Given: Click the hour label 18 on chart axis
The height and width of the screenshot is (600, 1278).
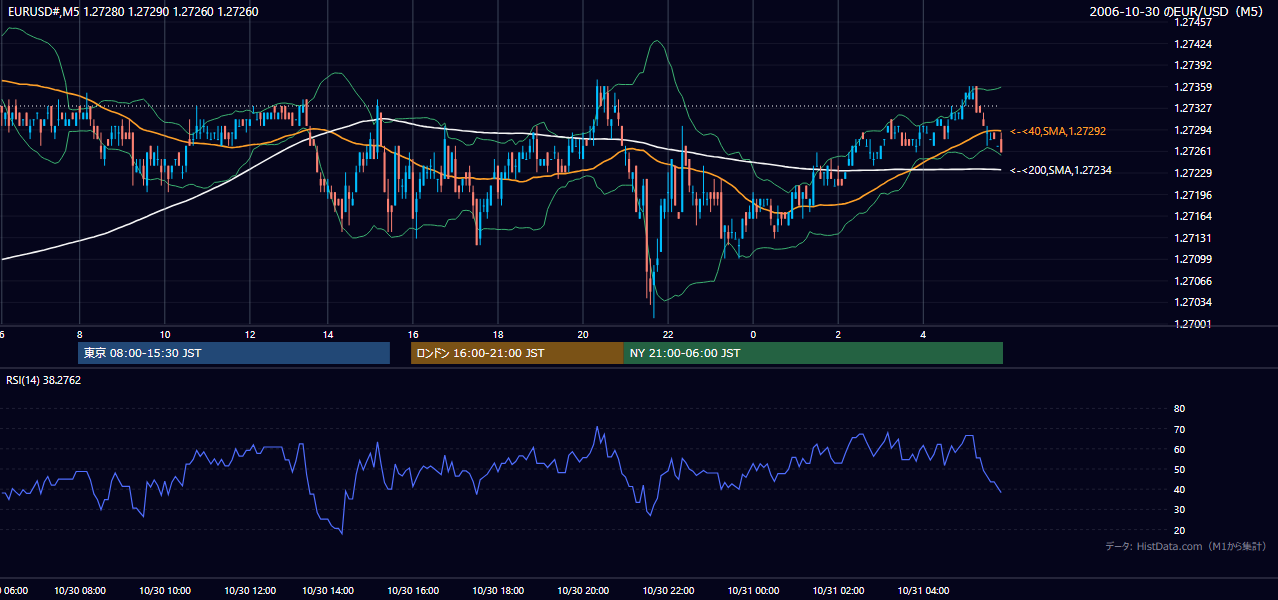Looking at the screenshot, I should click(x=497, y=335).
